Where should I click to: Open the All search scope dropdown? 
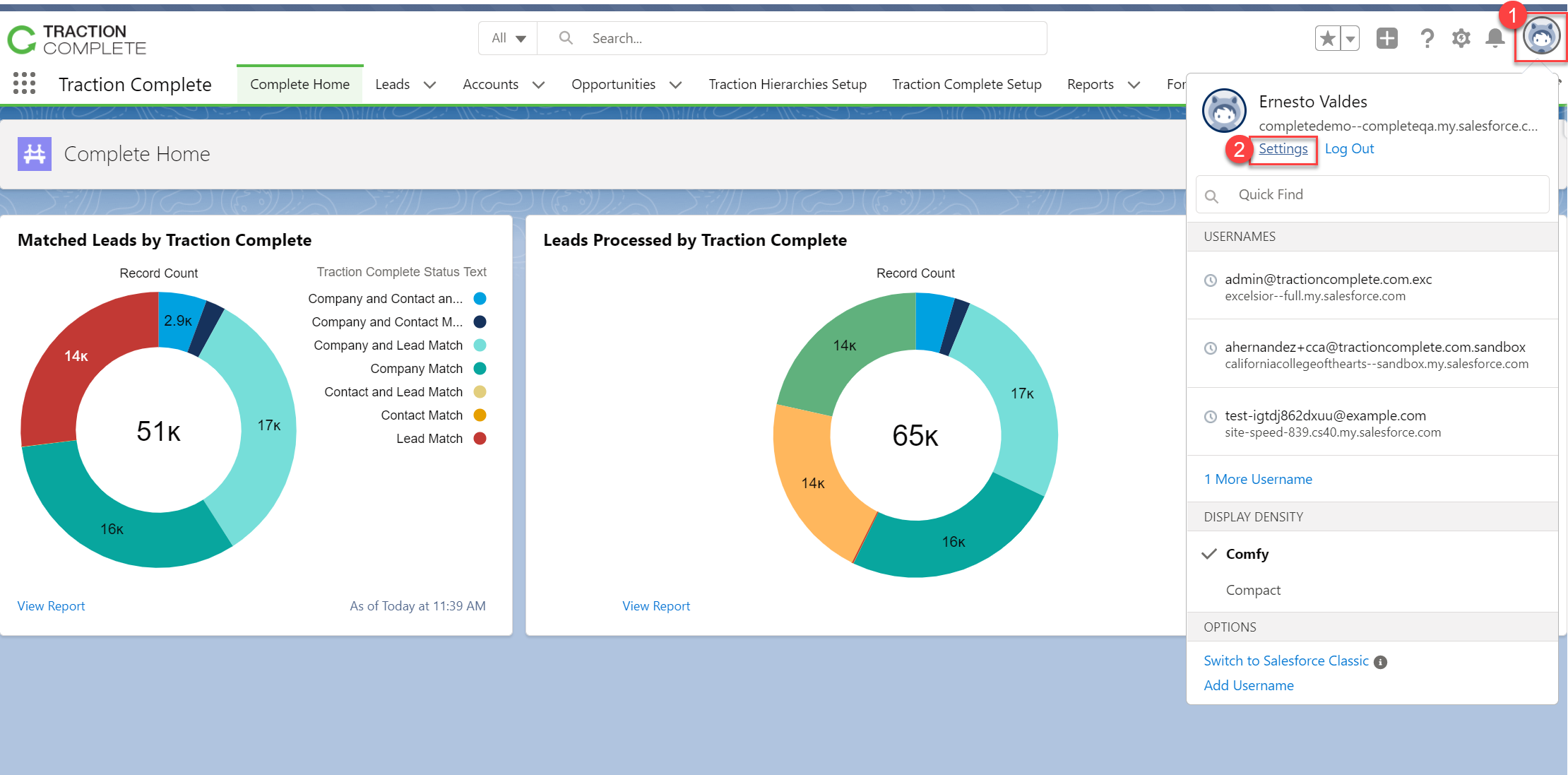click(x=509, y=38)
